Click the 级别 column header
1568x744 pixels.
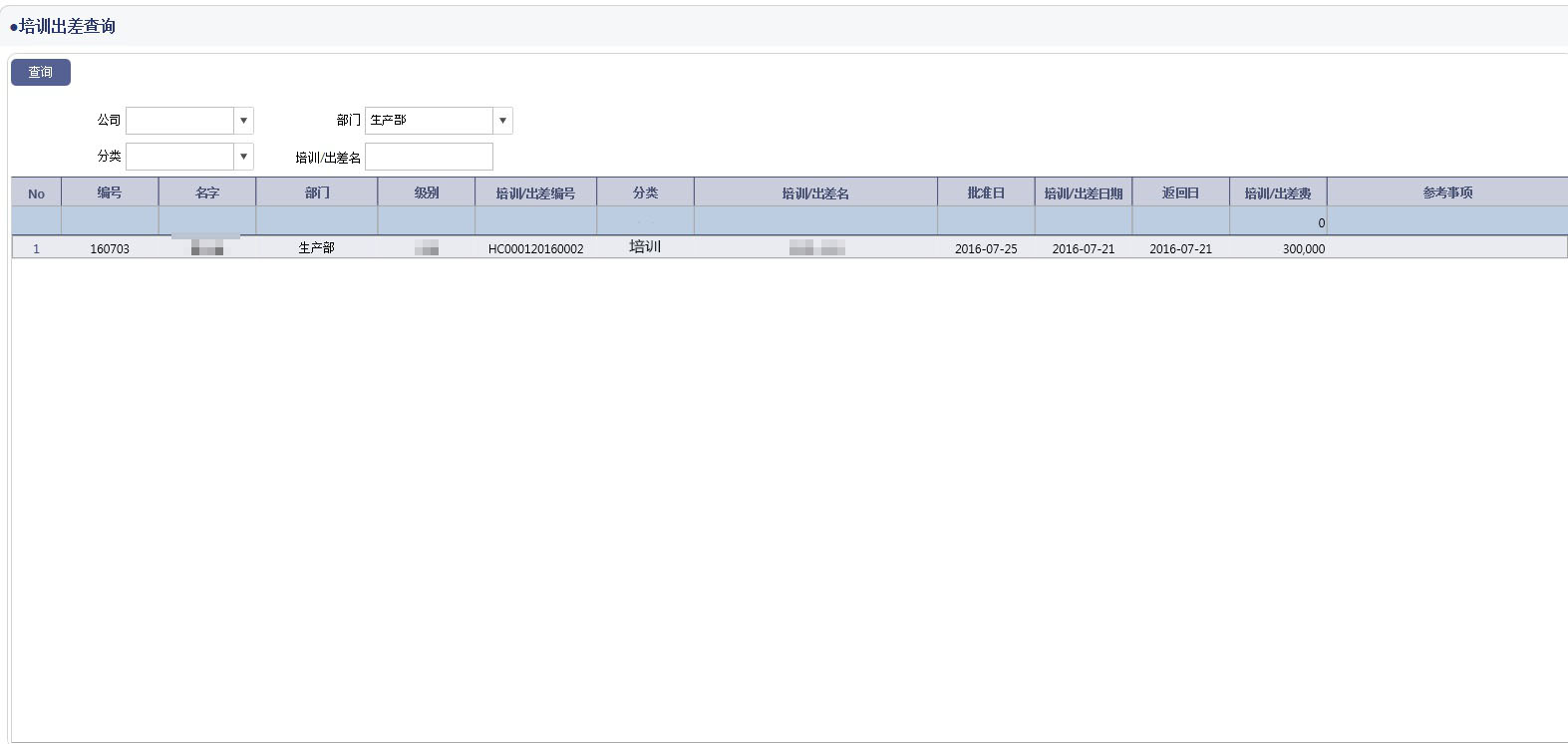427,192
